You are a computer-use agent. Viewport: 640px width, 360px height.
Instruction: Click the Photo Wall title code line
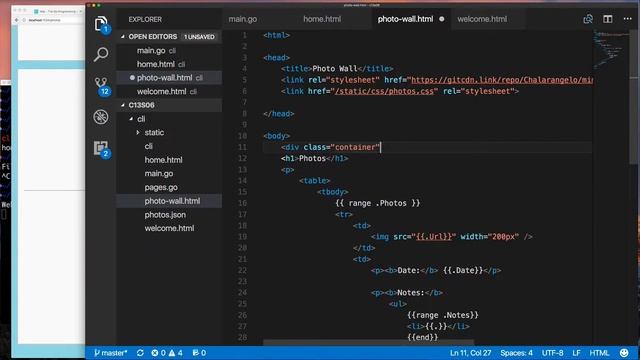pos(337,69)
